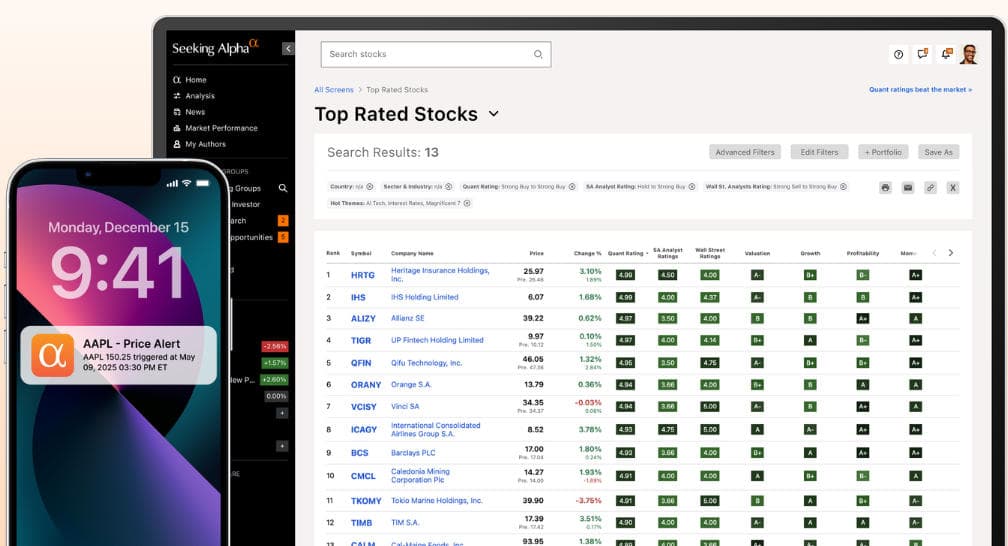Screen dimensions: 1008x546
Task: Sort by Quant Rating column
Action: click(628, 253)
